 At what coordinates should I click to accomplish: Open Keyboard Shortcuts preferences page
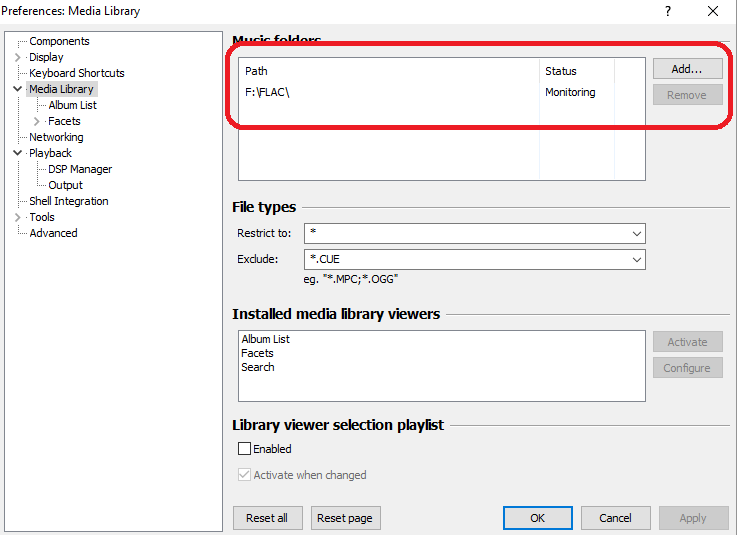pyautogui.click(x=77, y=73)
